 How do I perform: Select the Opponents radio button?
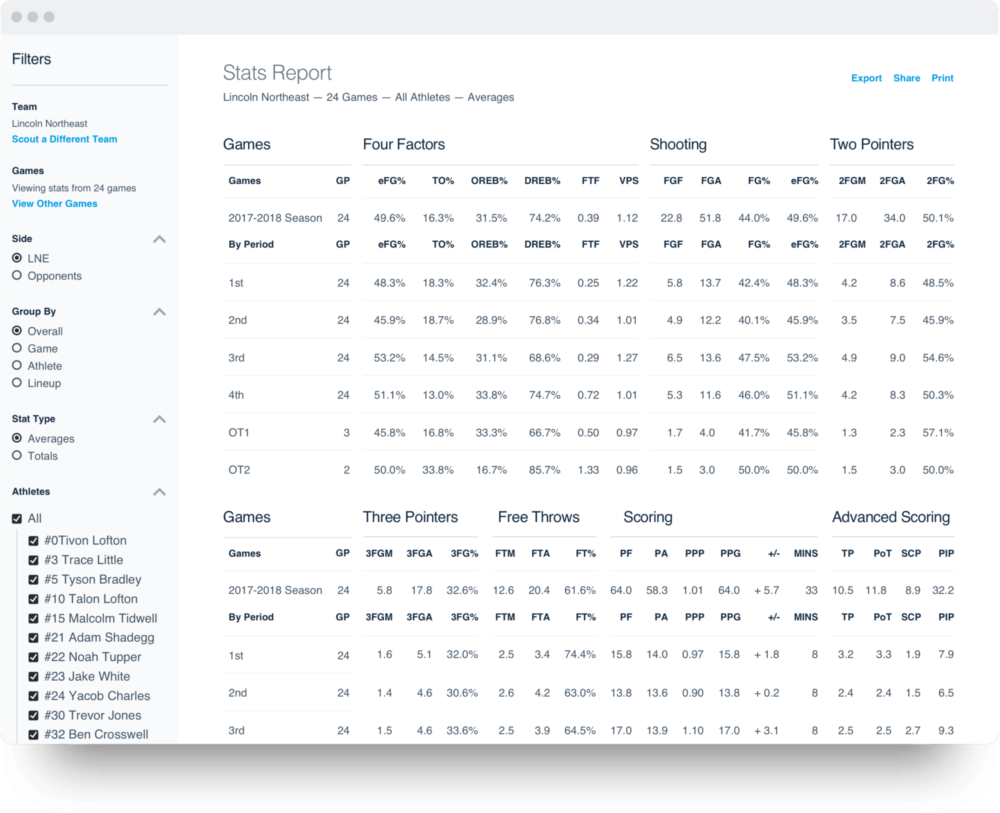pos(17,276)
